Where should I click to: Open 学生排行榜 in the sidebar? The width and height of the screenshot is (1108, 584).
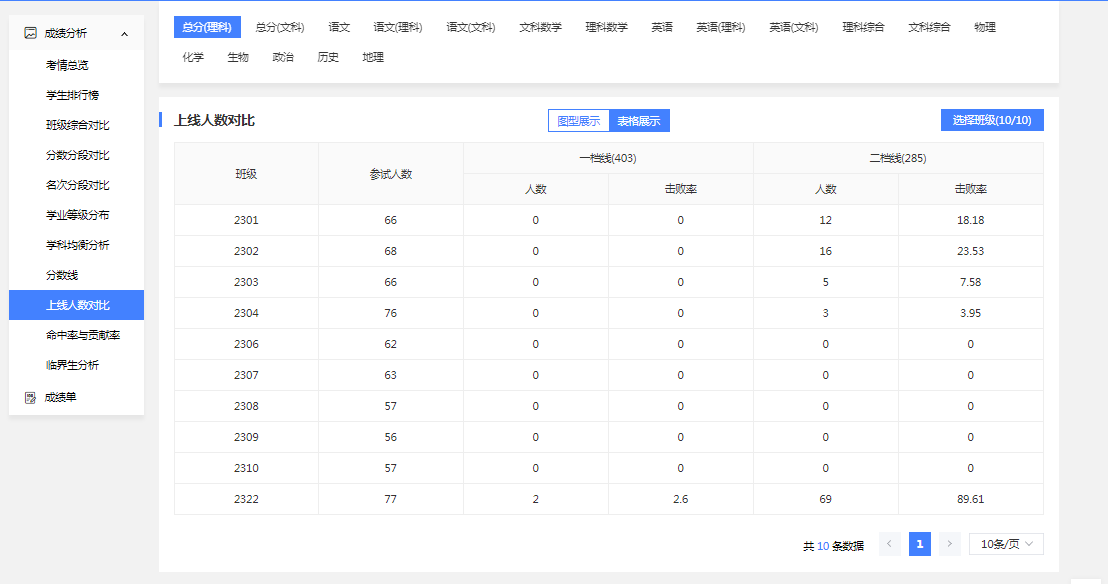pos(72,95)
